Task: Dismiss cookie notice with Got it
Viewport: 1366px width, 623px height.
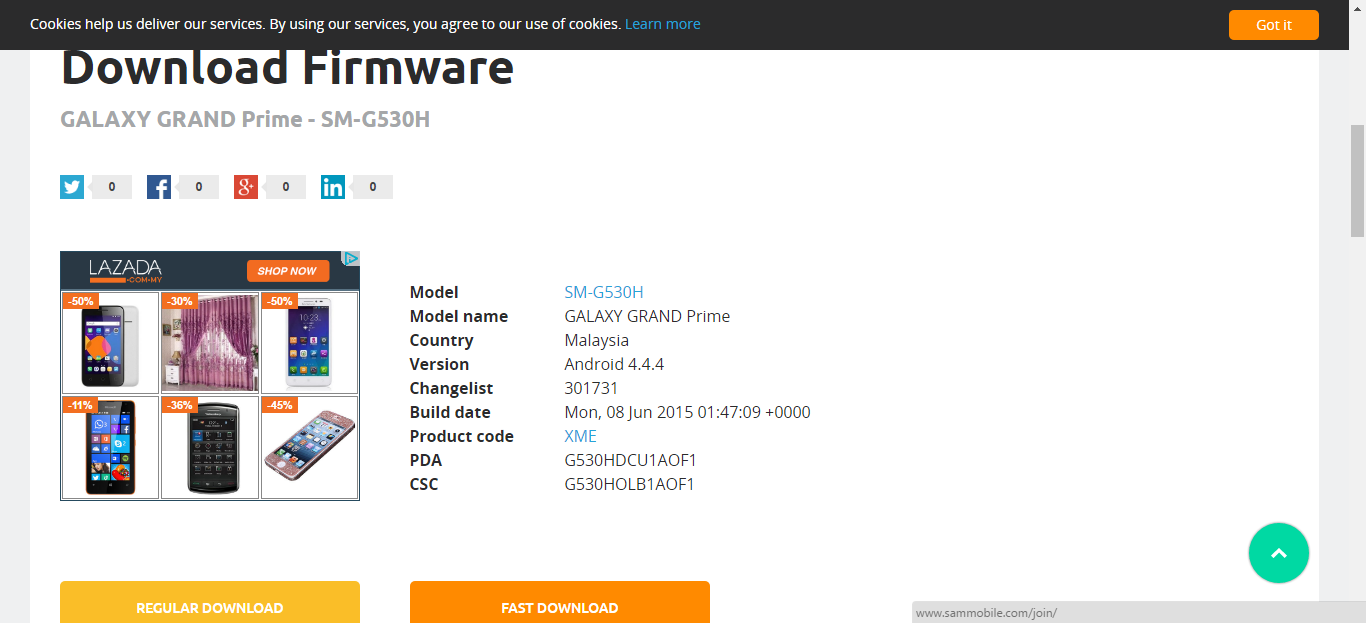Action: (x=1274, y=25)
